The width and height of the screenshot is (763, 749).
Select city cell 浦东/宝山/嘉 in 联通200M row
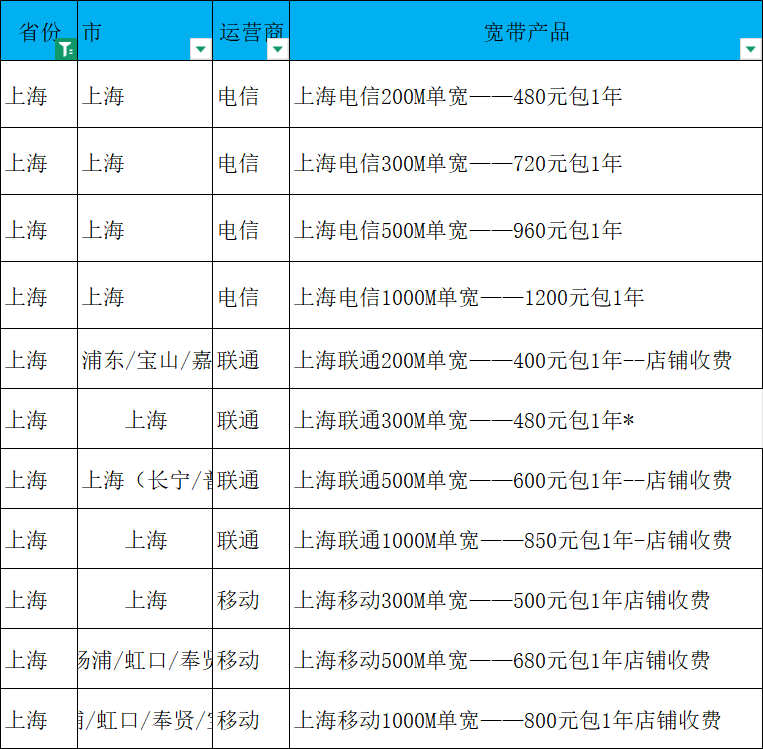coord(146,360)
